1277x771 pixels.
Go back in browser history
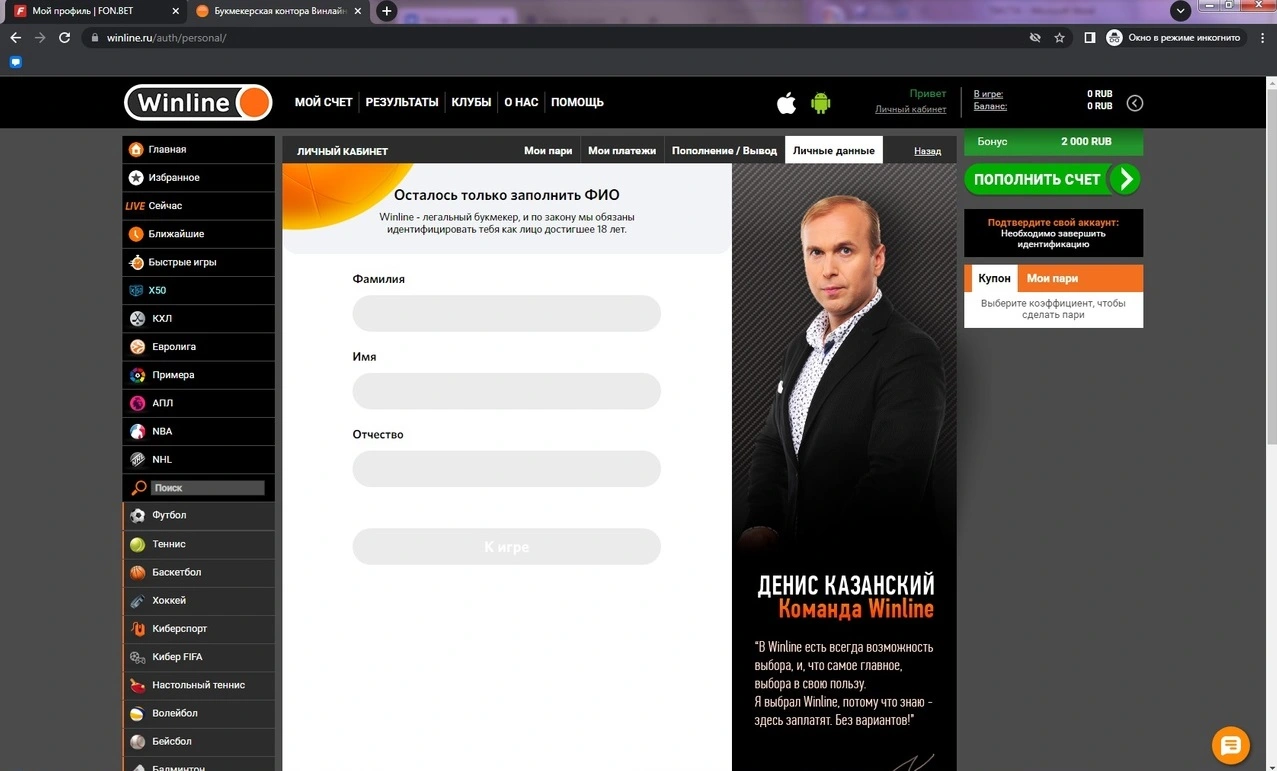tap(15, 38)
